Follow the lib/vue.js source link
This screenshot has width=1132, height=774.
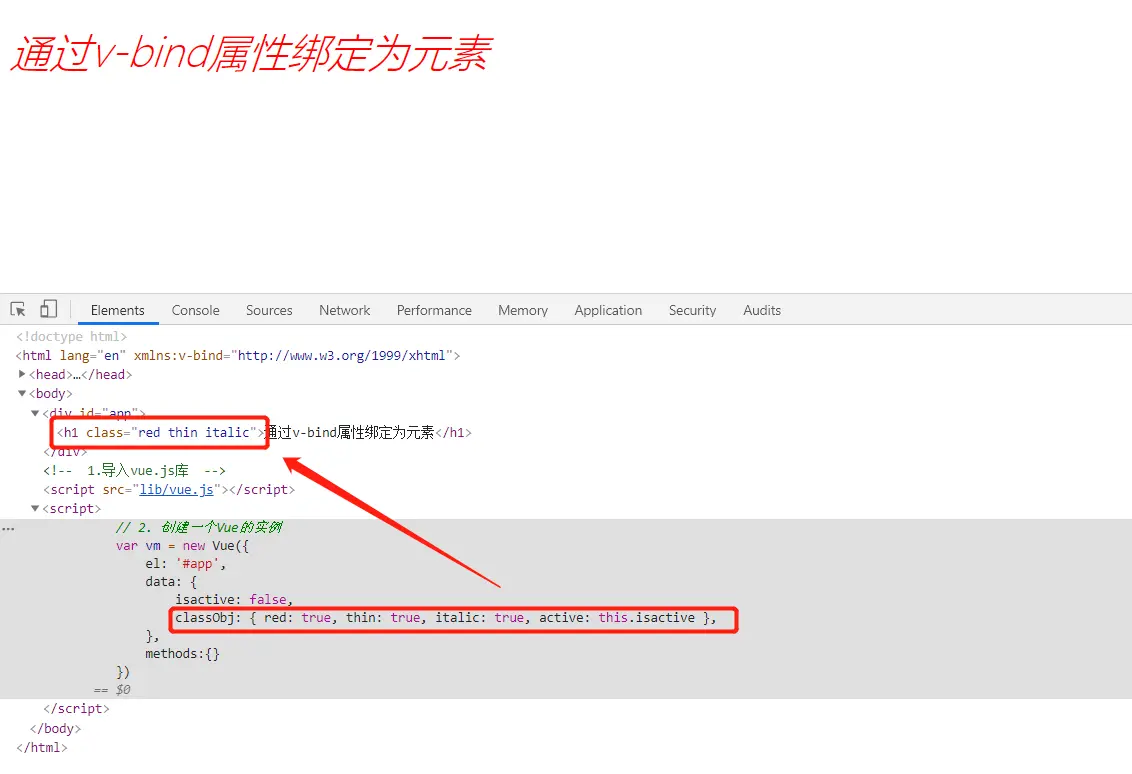click(x=176, y=490)
